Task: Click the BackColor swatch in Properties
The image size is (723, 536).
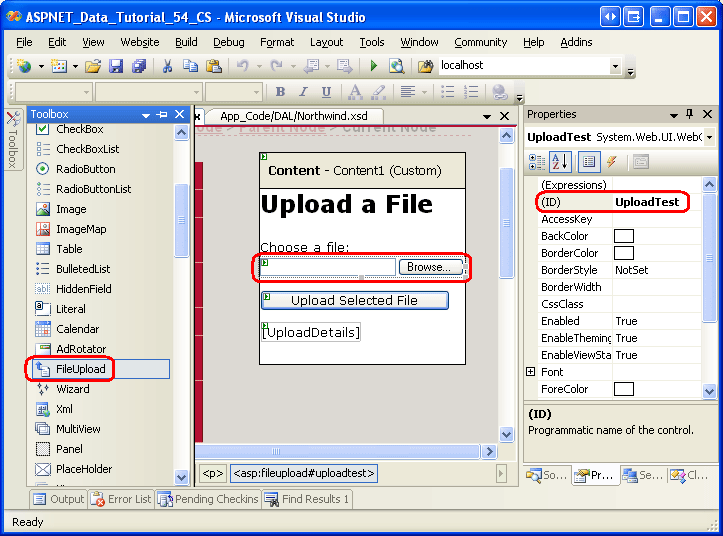Action: [x=624, y=236]
